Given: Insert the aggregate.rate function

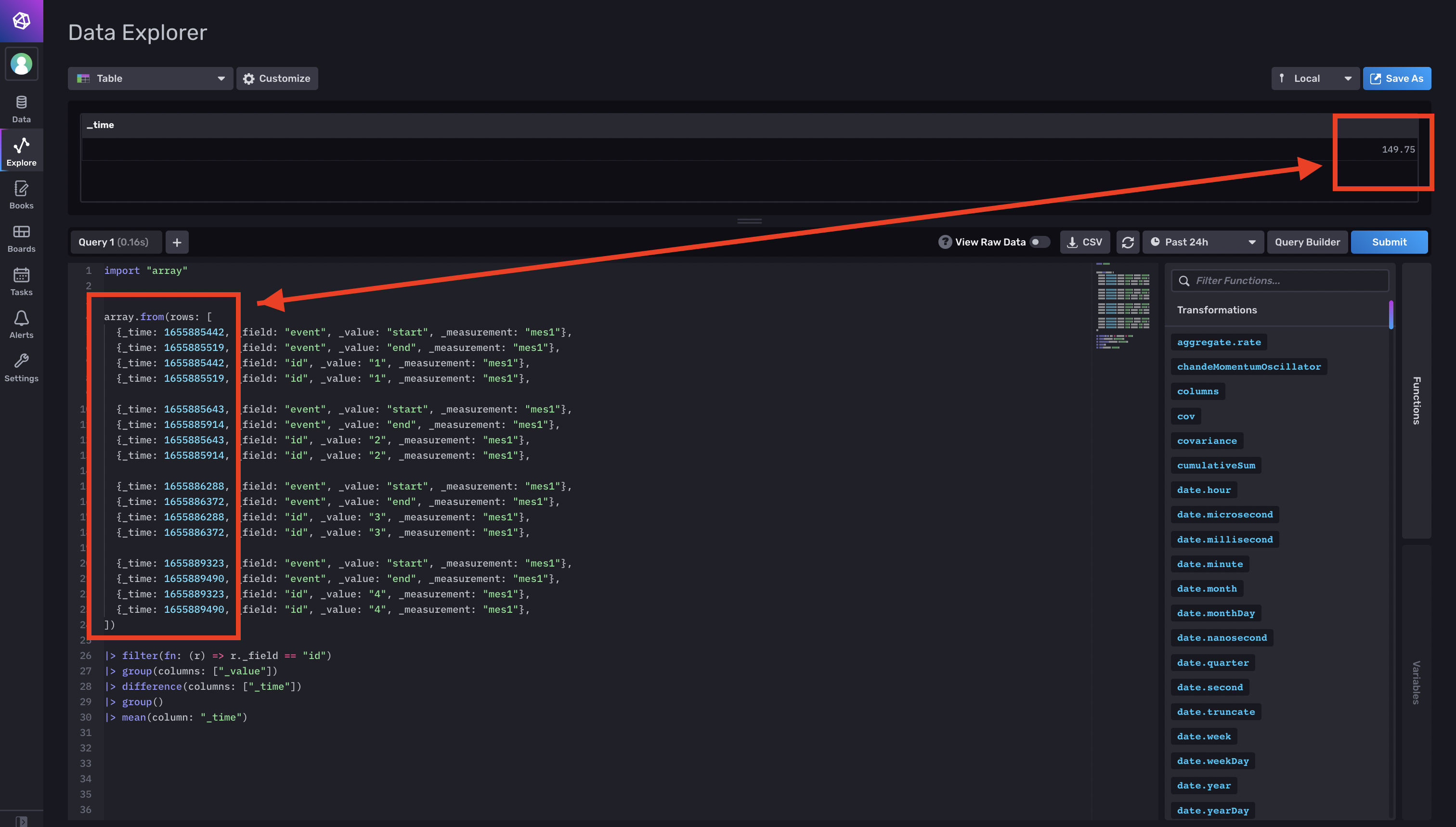Looking at the screenshot, I should (x=1219, y=342).
